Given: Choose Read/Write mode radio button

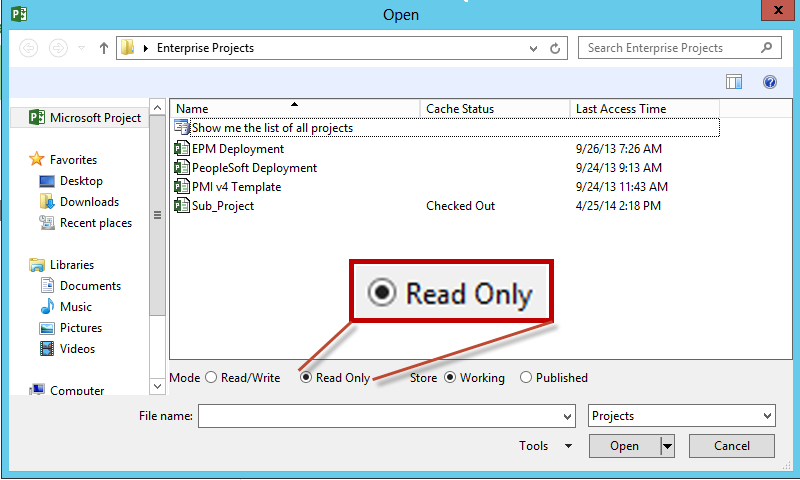Looking at the screenshot, I should pyautogui.click(x=211, y=377).
